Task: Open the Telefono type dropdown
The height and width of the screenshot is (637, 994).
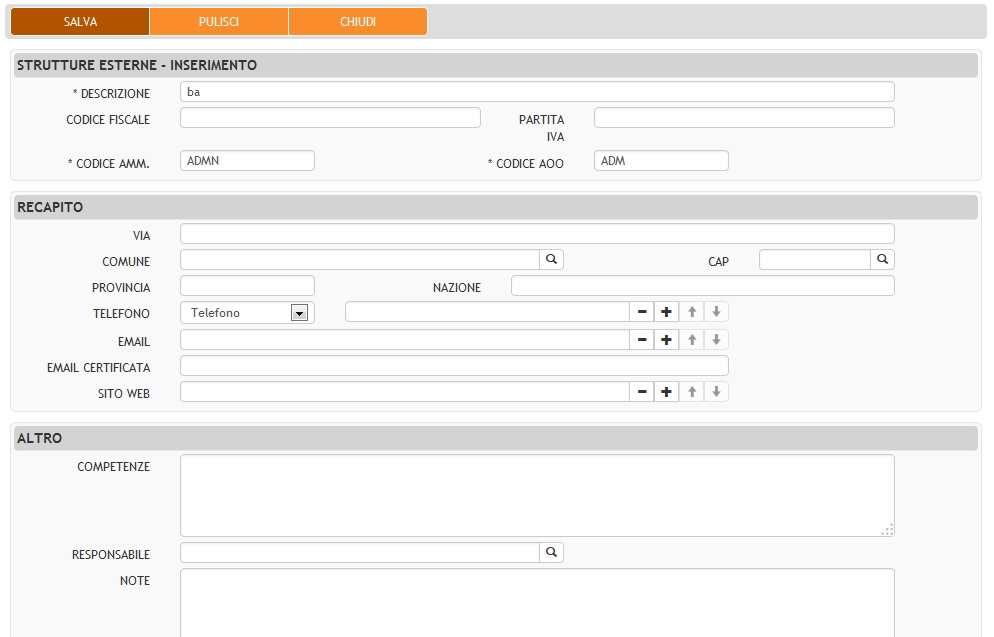Action: (298, 313)
